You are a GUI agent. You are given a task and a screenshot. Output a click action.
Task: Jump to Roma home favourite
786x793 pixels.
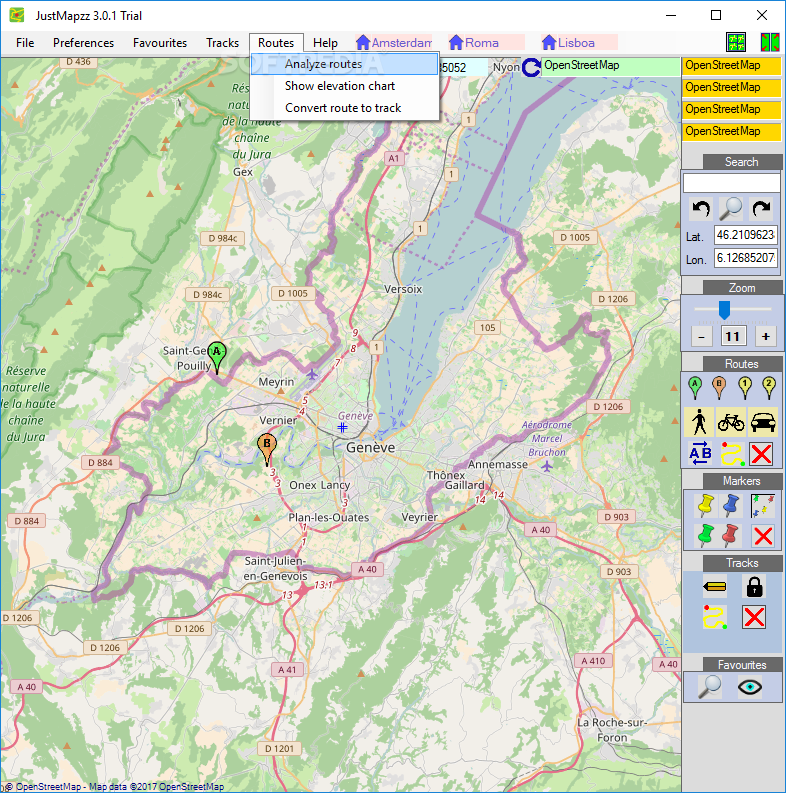tap(487, 42)
